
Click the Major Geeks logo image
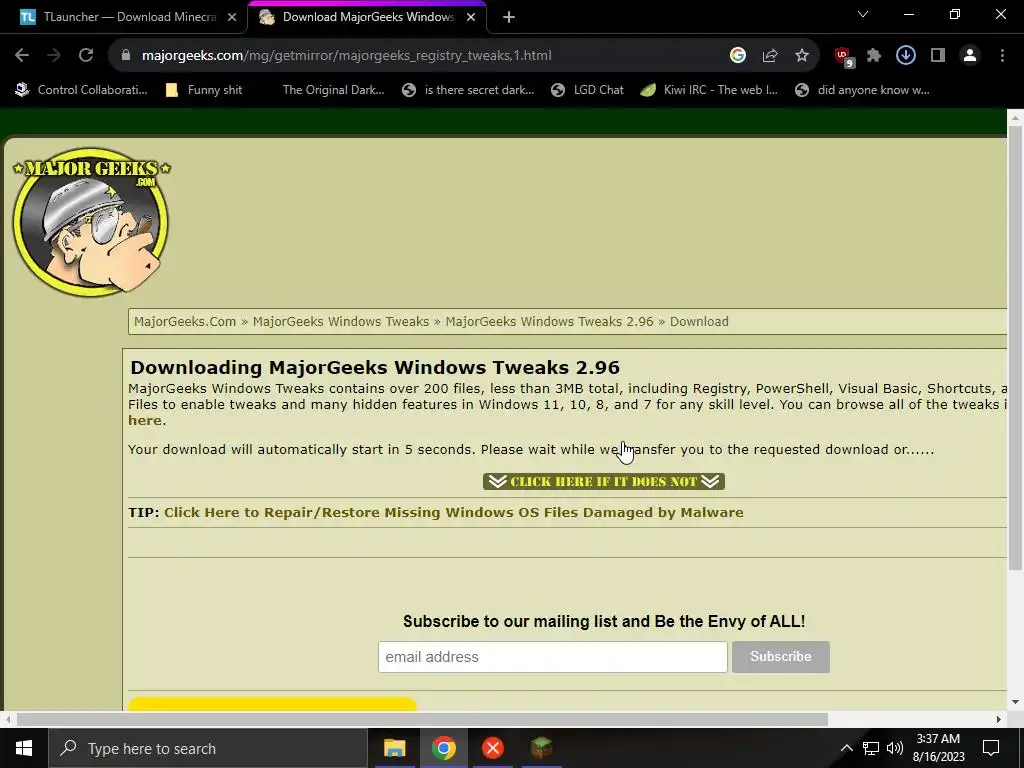click(91, 221)
